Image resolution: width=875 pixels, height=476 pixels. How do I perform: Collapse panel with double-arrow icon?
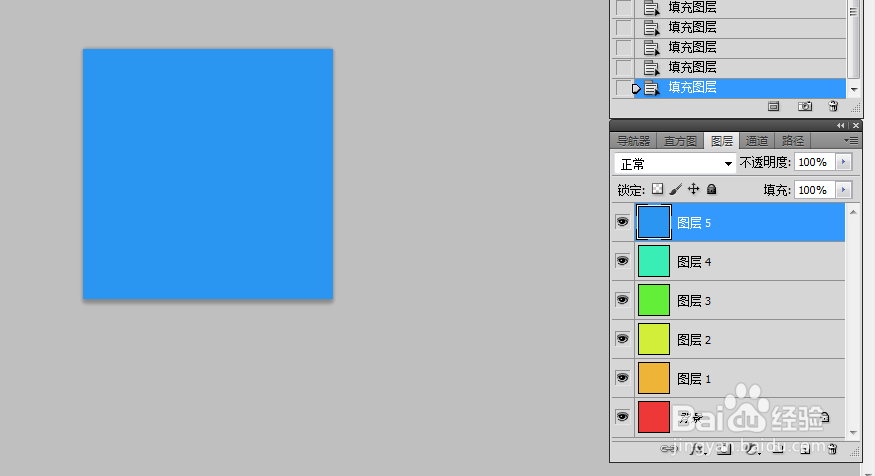coord(841,126)
